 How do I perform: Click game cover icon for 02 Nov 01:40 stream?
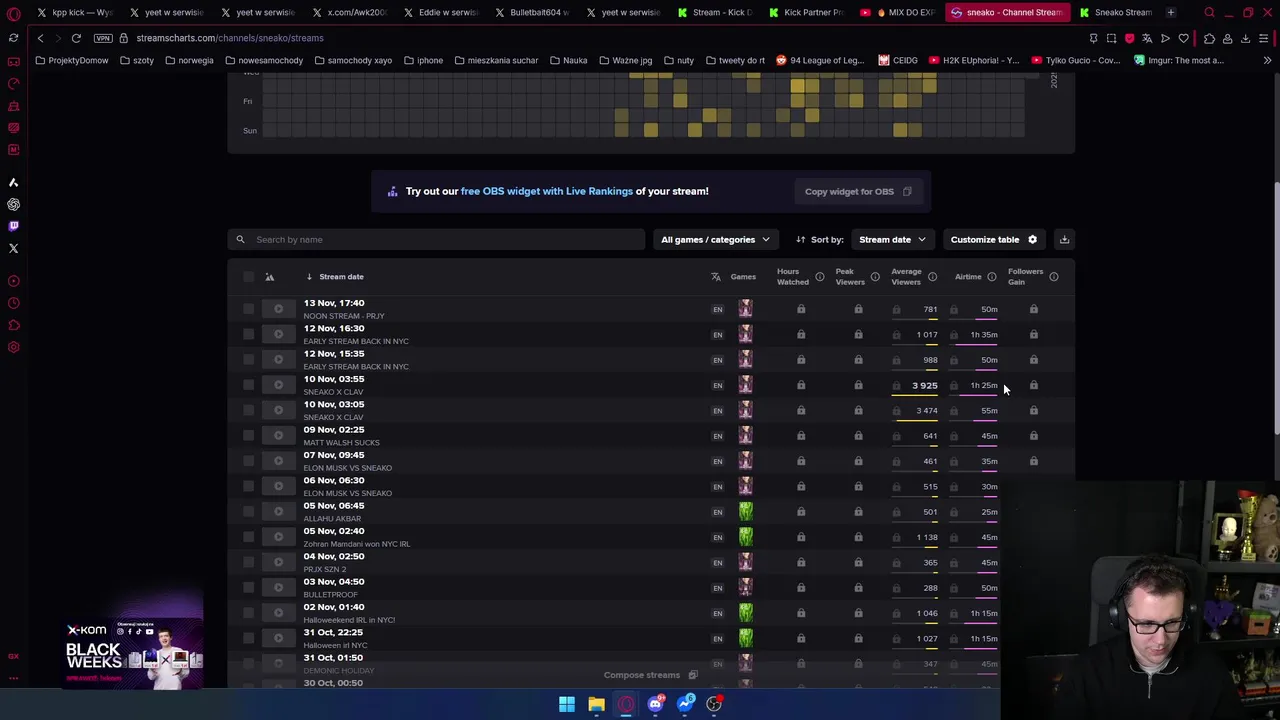click(745, 613)
